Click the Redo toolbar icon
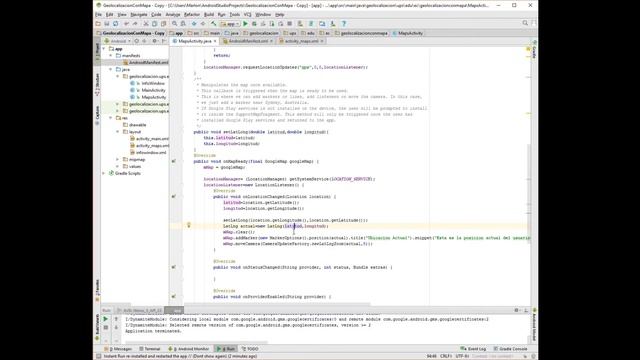 click(135, 24)
